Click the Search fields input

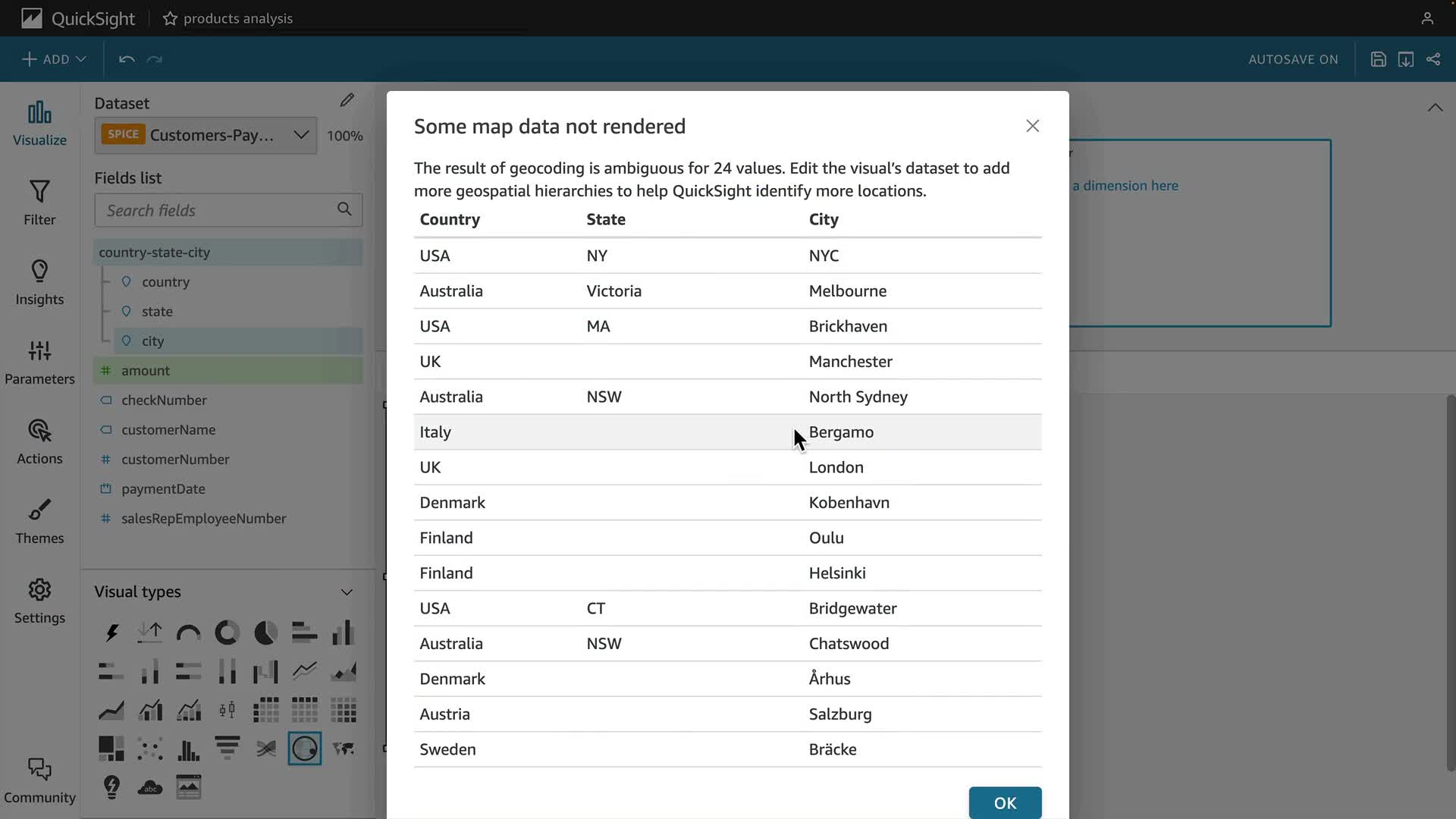[220, 210]
